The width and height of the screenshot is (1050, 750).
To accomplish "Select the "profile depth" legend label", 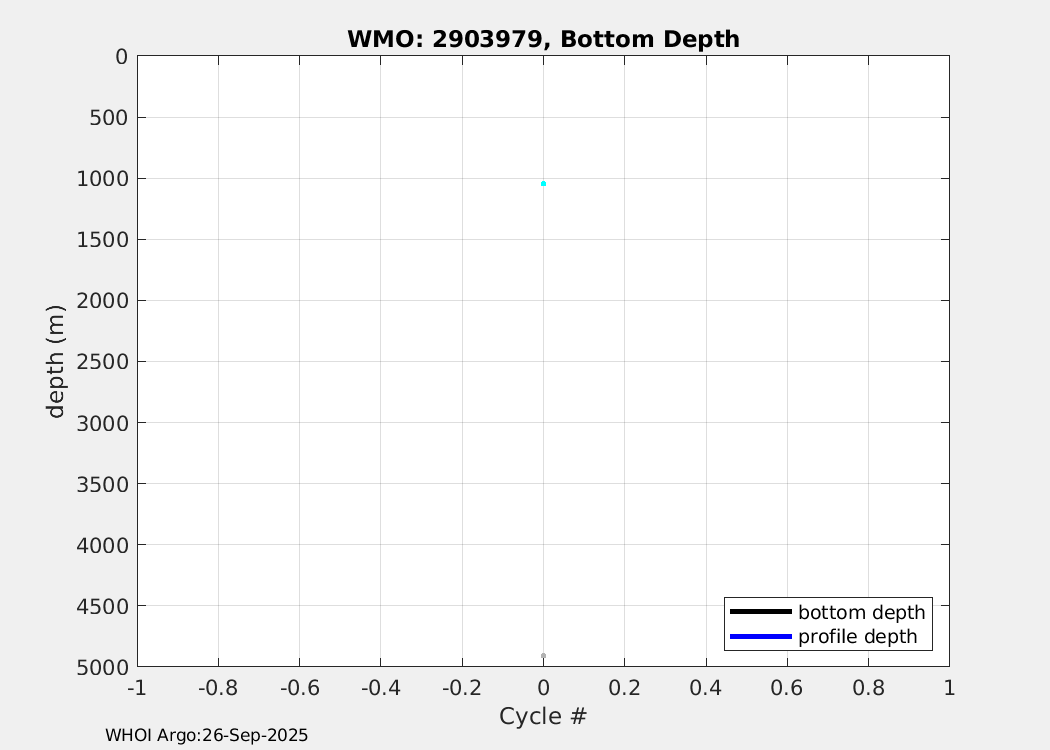I will pos(857,637).
